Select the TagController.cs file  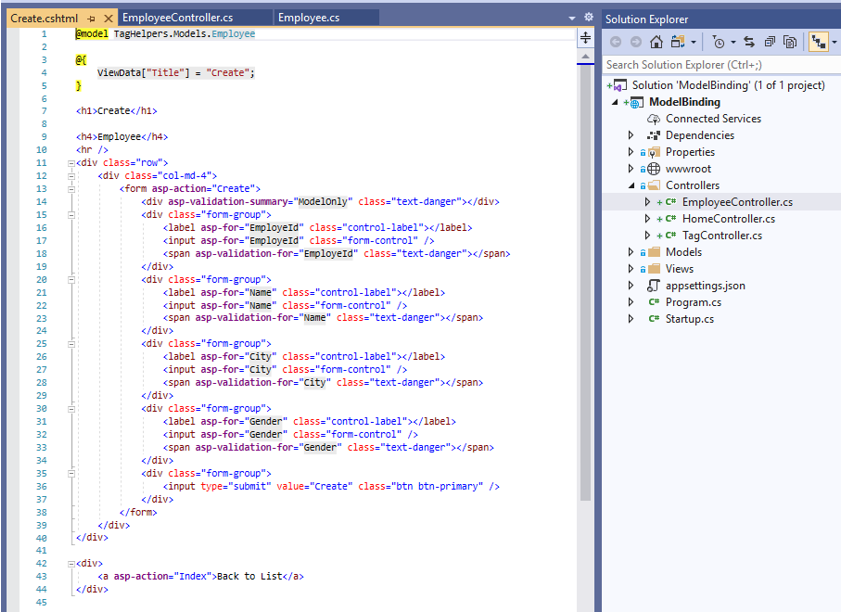coord(722,236)
